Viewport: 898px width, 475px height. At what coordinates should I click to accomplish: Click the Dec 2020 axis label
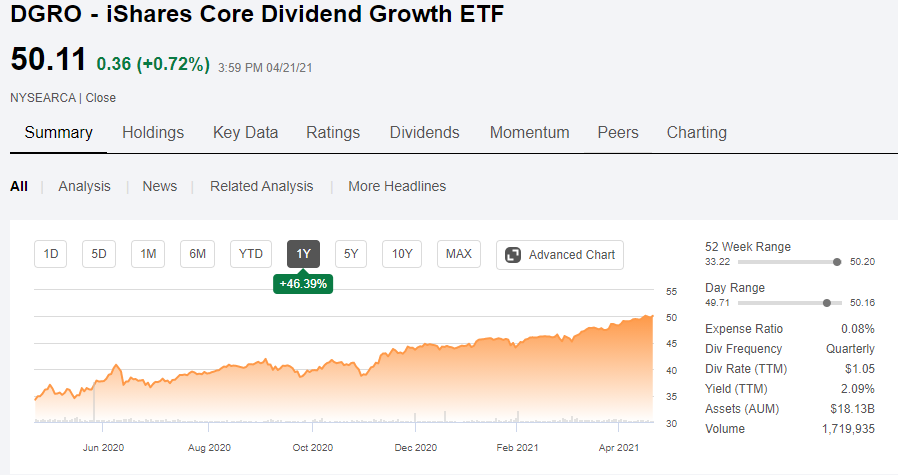(x=415, y=447)
